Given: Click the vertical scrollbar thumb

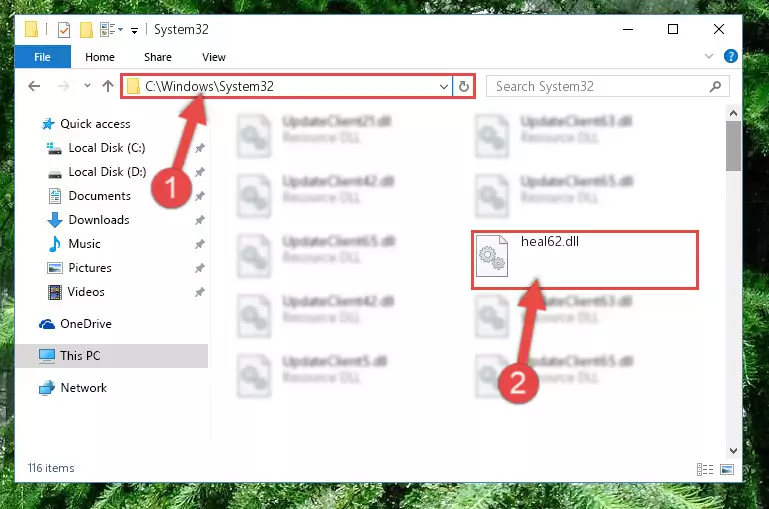Looking at the screenshot, I should pos(733,146).
